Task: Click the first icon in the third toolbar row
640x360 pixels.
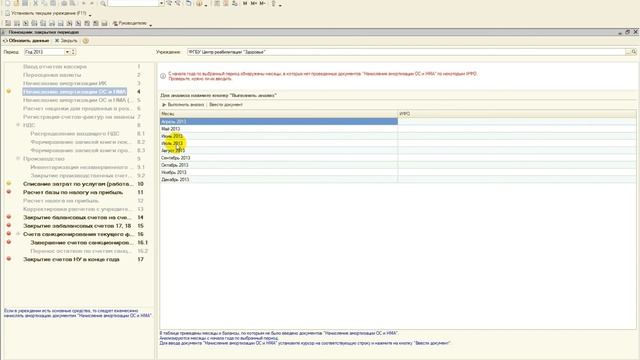Action: [8, 23]
